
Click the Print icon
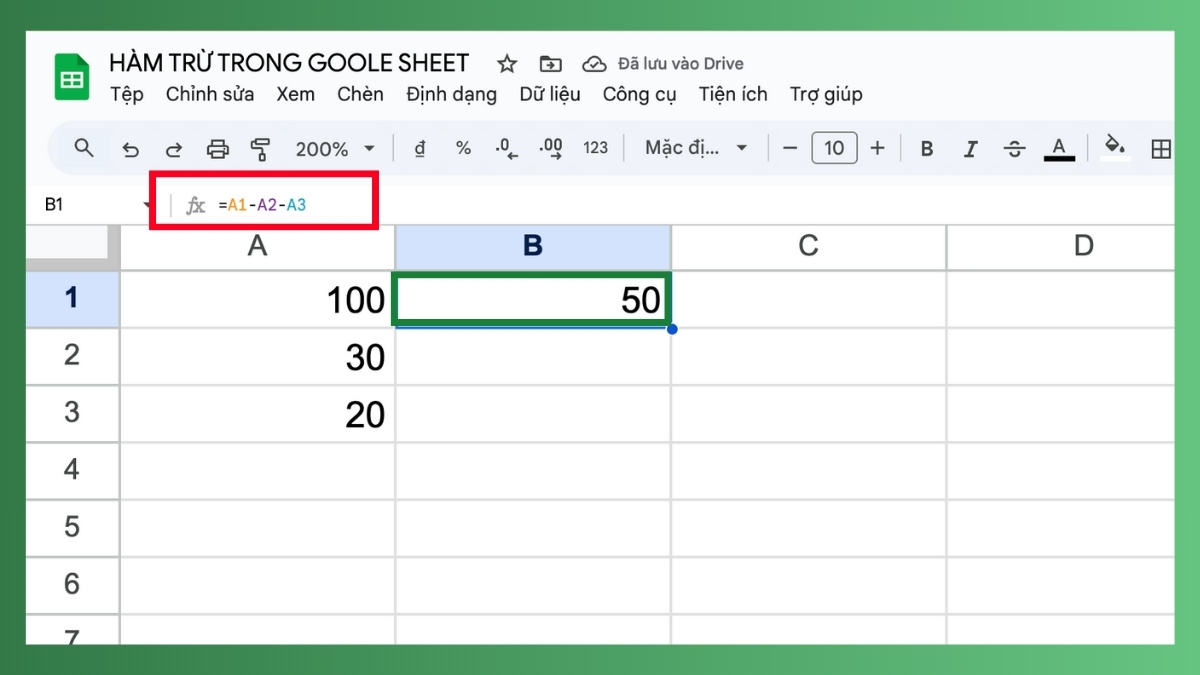pos(217,148)
